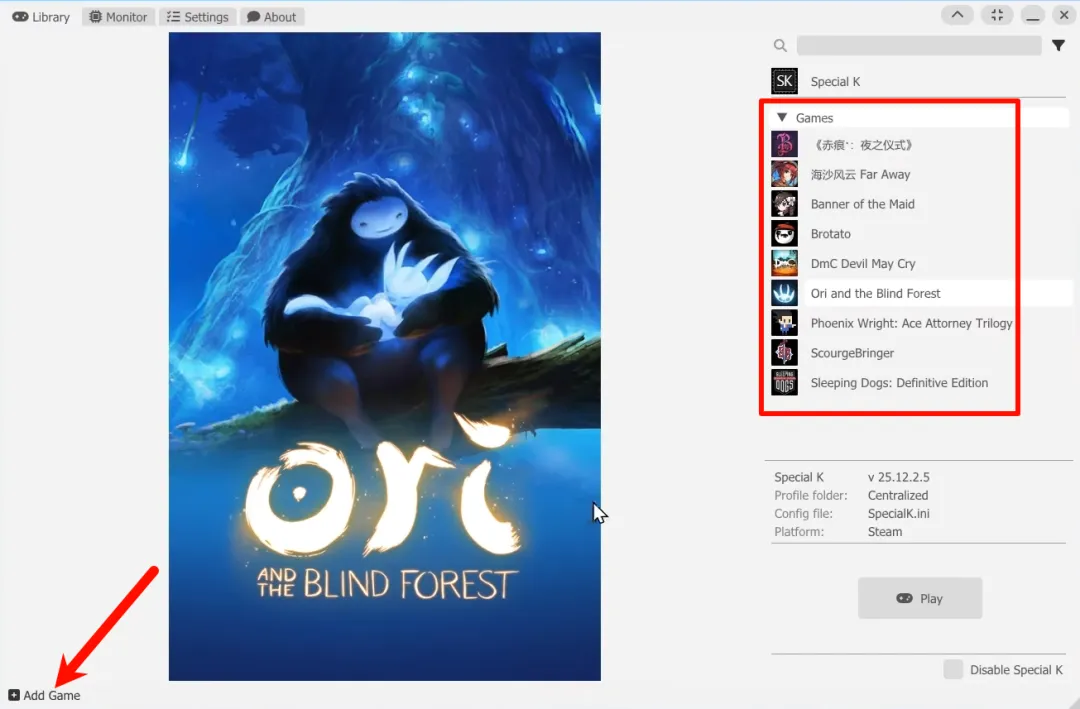Collapse the Games list triangle
1080x709 pixels.
tap(782, 118)
